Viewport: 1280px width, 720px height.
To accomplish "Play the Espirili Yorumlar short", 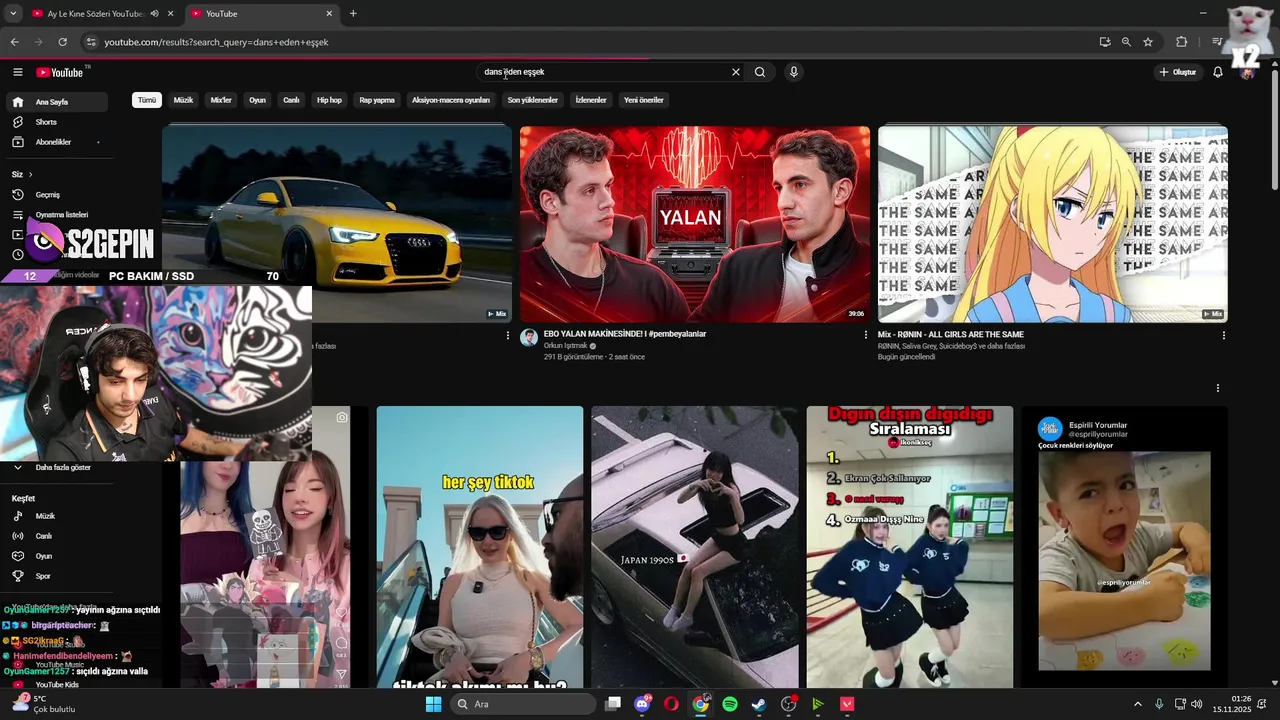I will [x=1124, y=547].
